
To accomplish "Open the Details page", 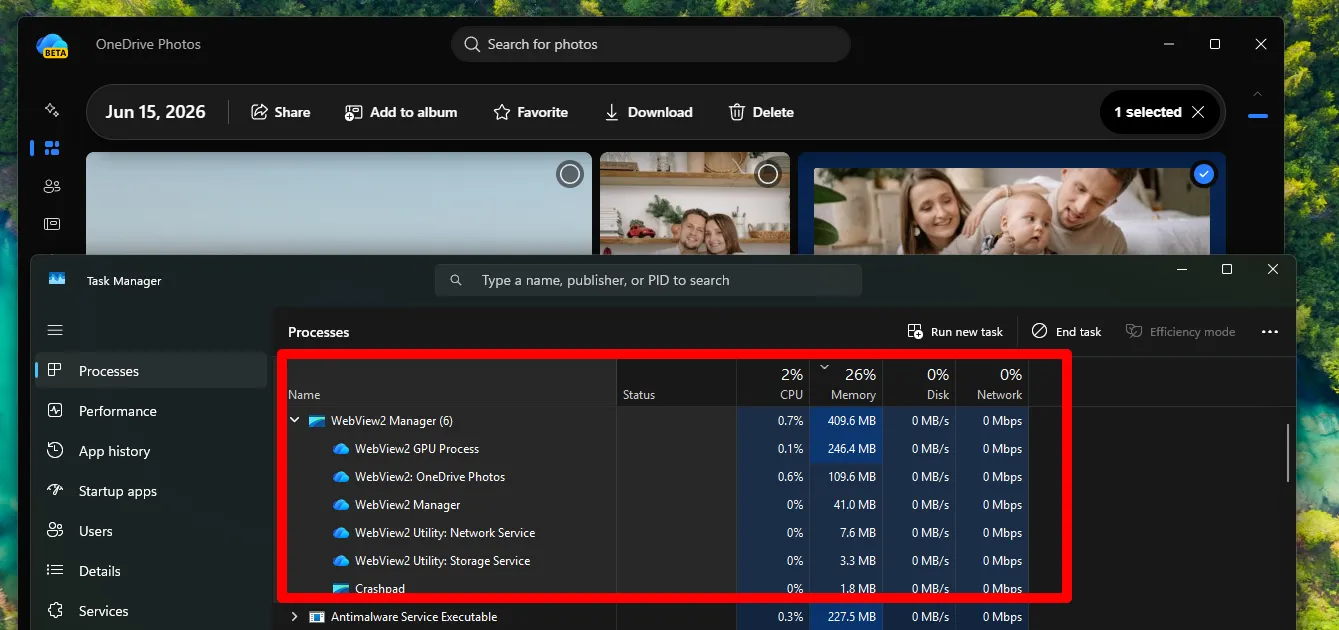I will coord(152,571).
